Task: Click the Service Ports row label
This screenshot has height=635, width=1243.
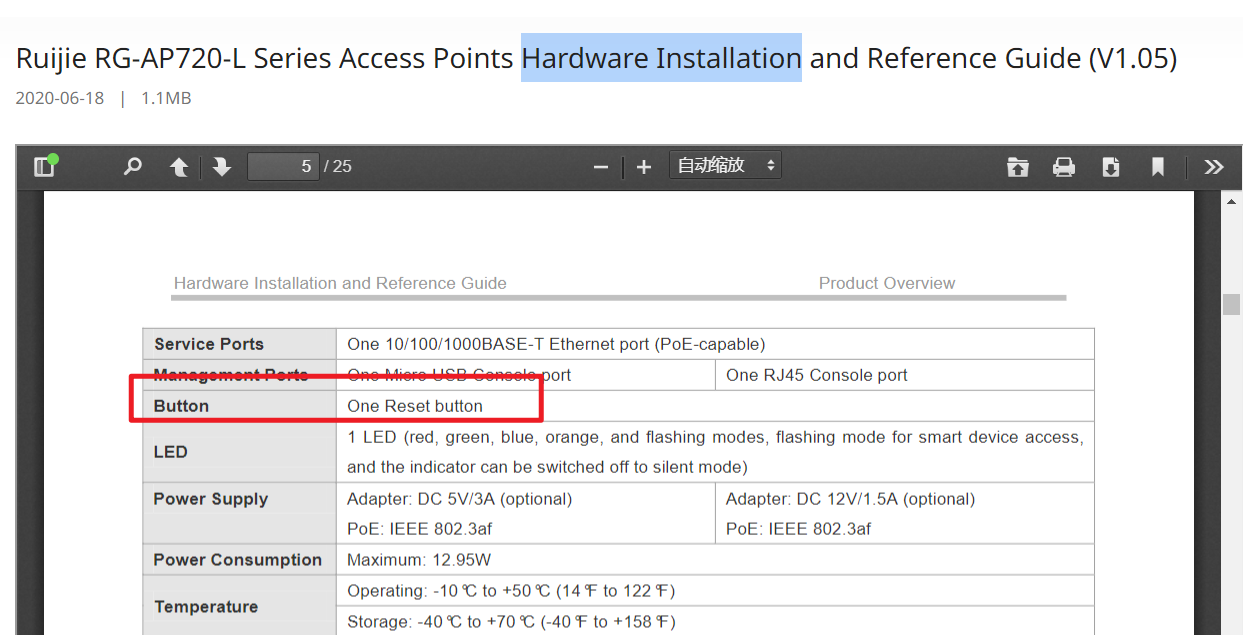Action: [209, 344]
